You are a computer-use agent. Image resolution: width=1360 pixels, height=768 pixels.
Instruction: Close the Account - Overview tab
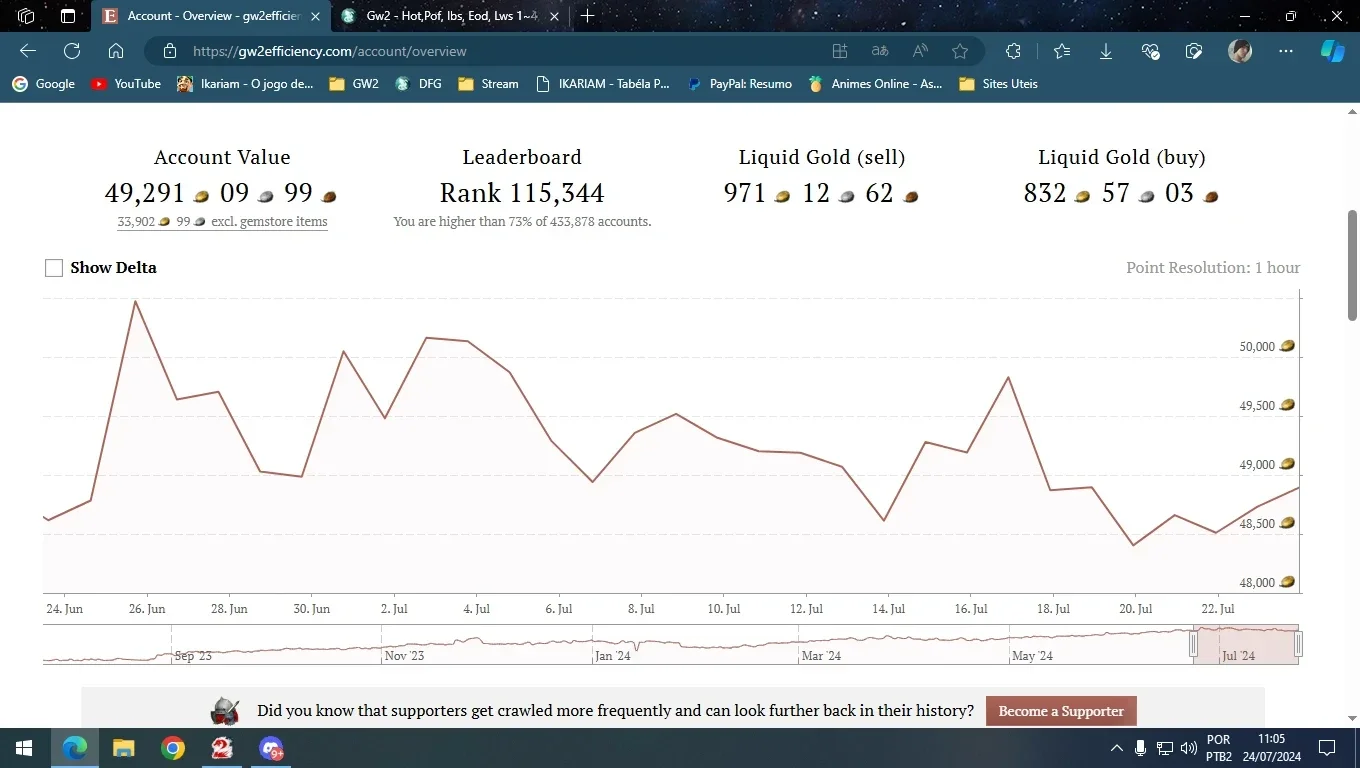[315, 16]
